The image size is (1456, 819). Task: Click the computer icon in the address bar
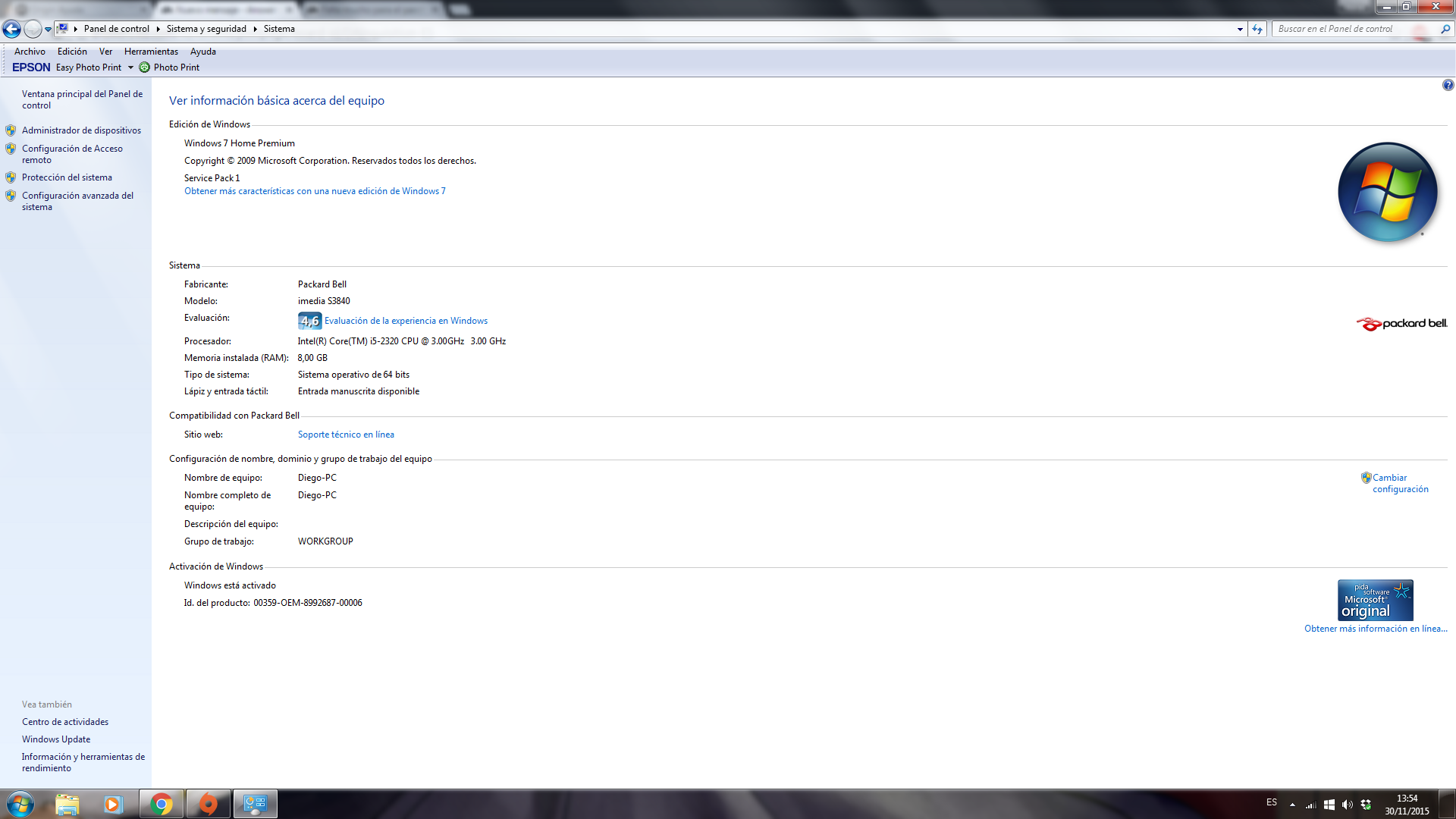coord(63,29)
